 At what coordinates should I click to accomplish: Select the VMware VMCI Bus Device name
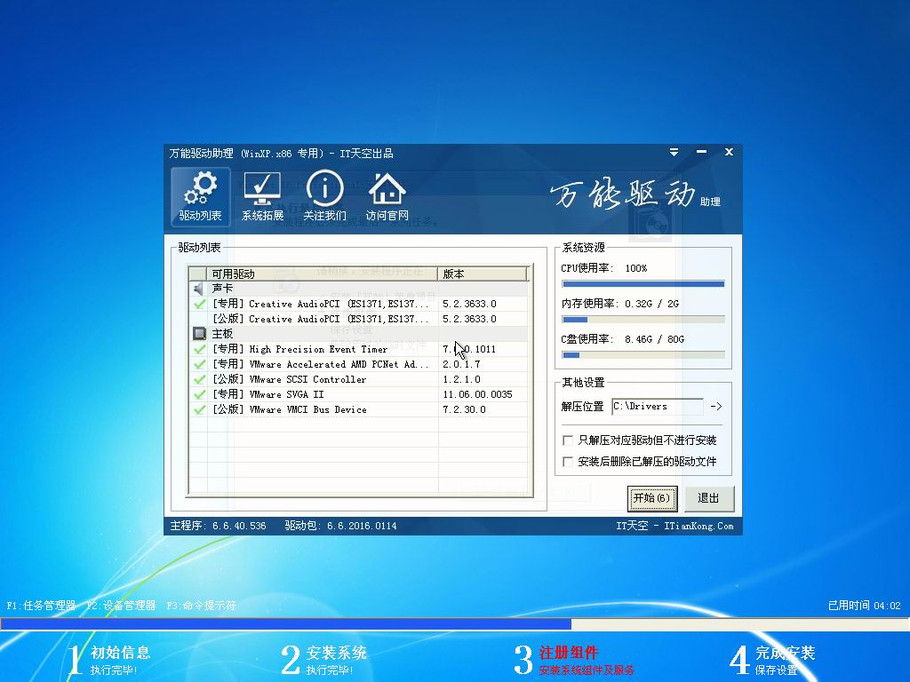click(308, 409)
